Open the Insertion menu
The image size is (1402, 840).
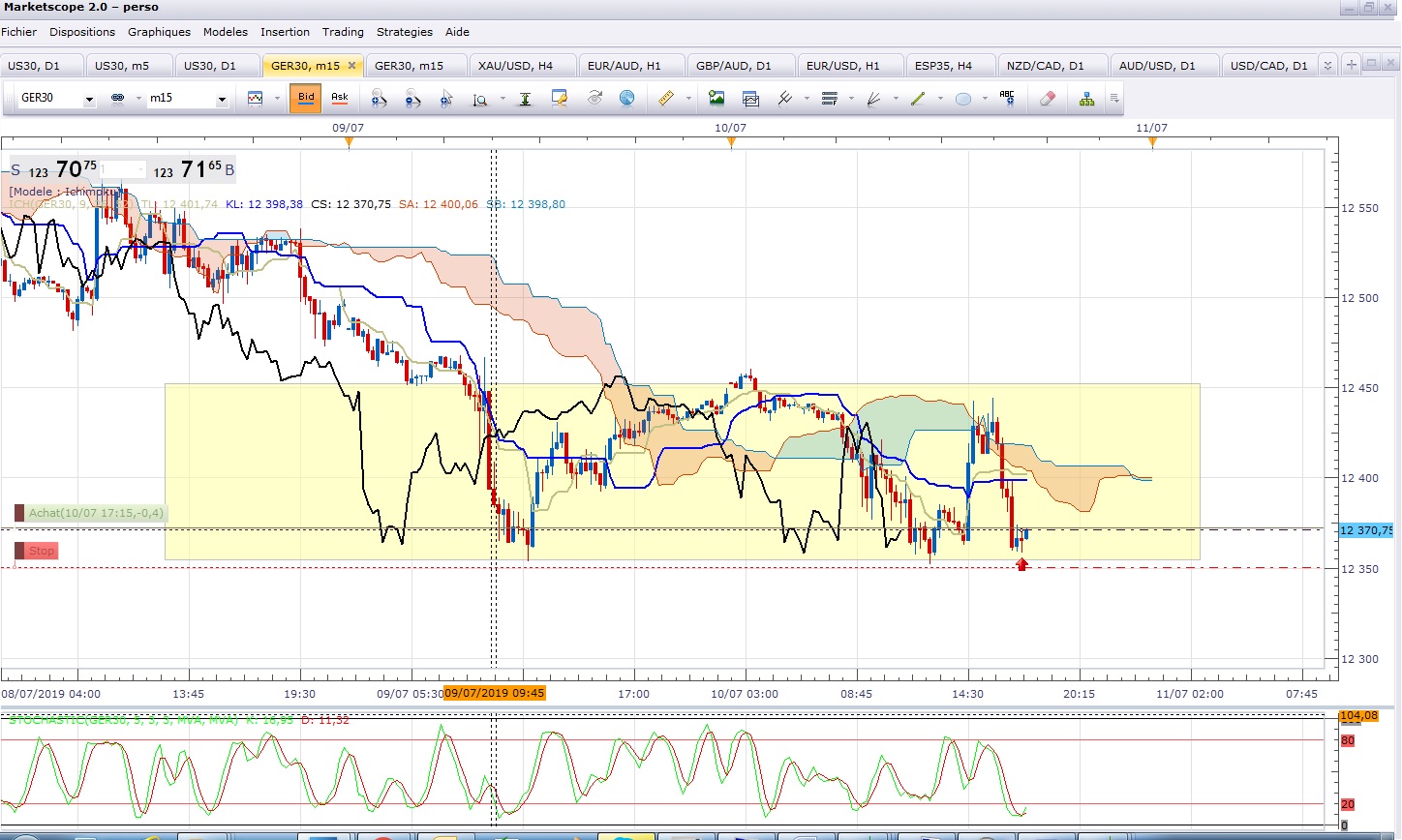[285, 32]
